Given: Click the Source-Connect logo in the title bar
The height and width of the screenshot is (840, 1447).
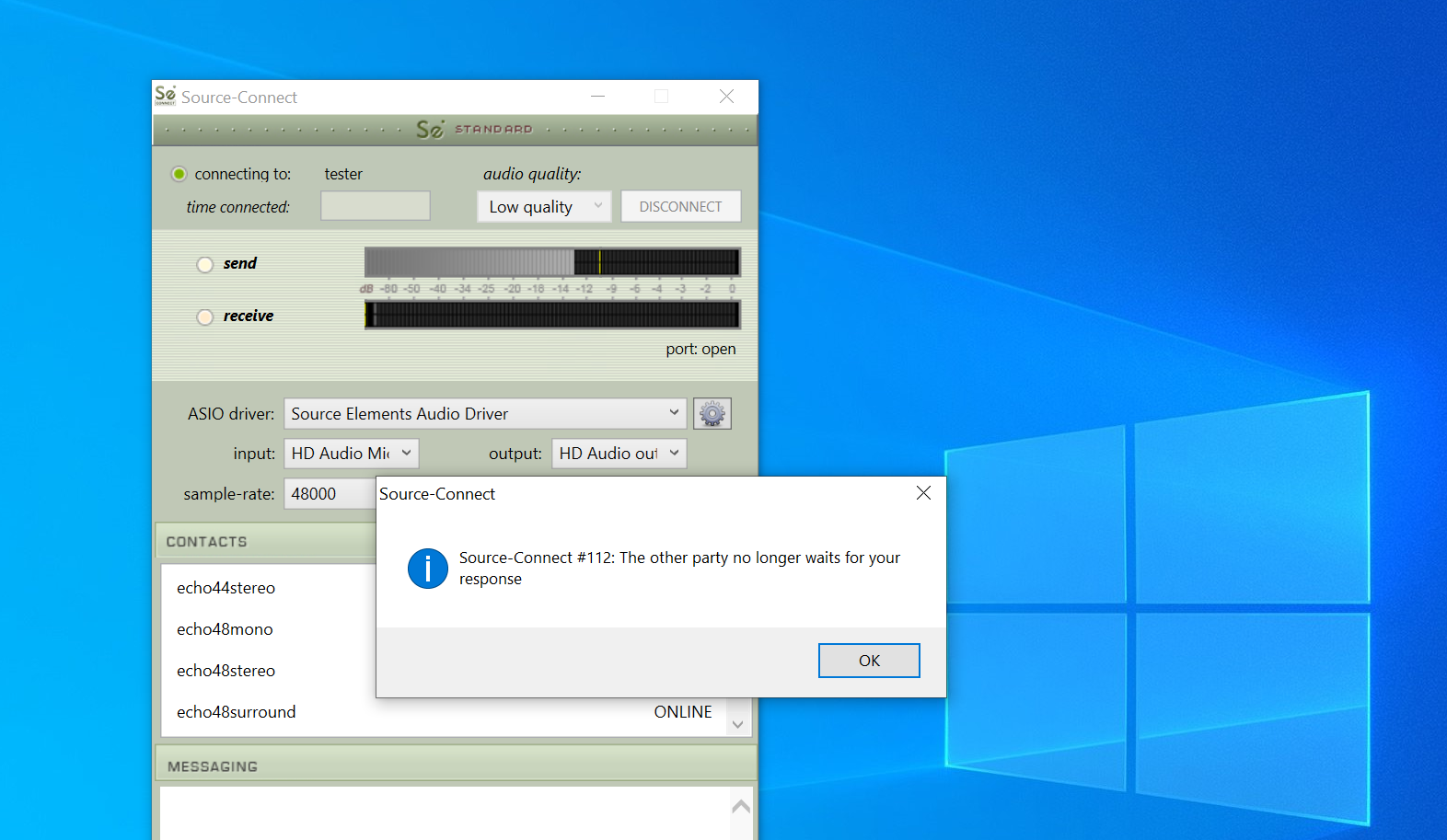Looking at the screenshot, I should [165, 96].
